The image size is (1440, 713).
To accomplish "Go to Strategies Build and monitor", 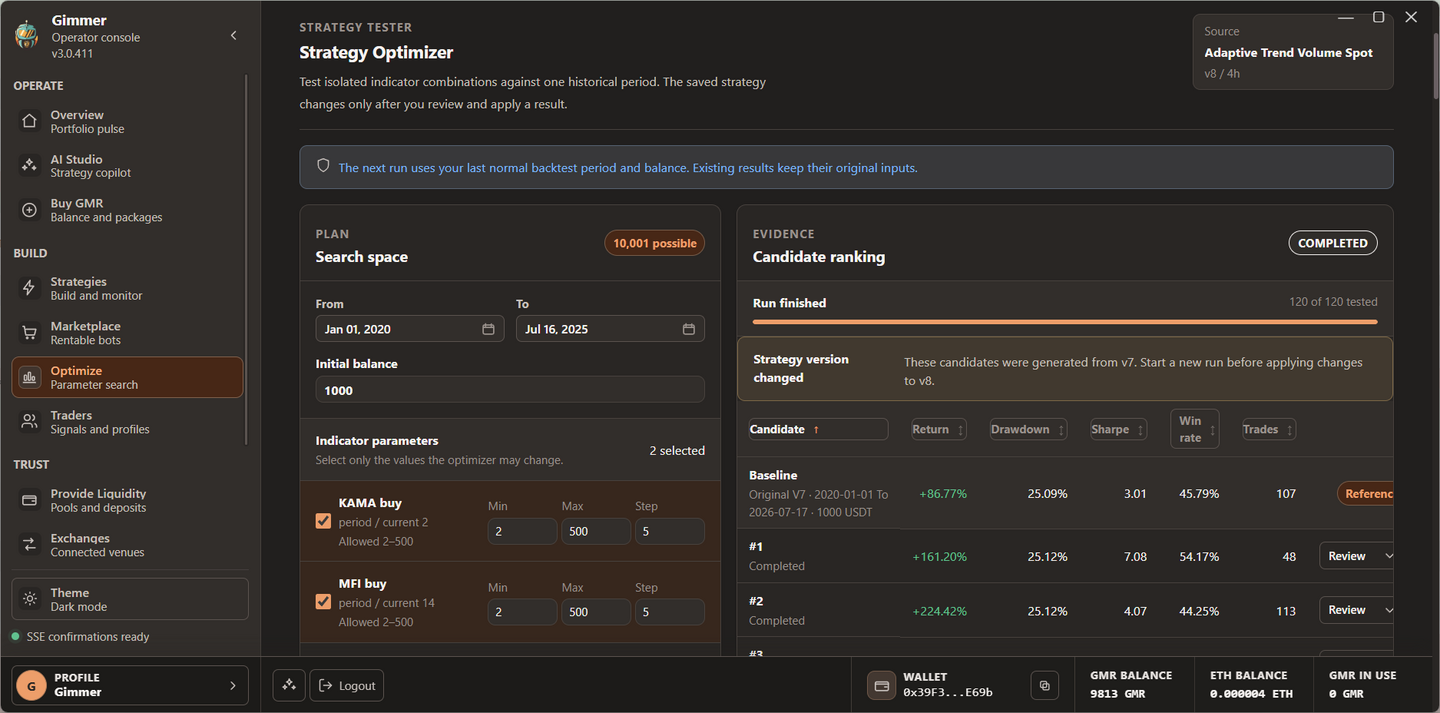I will [127, 288].
